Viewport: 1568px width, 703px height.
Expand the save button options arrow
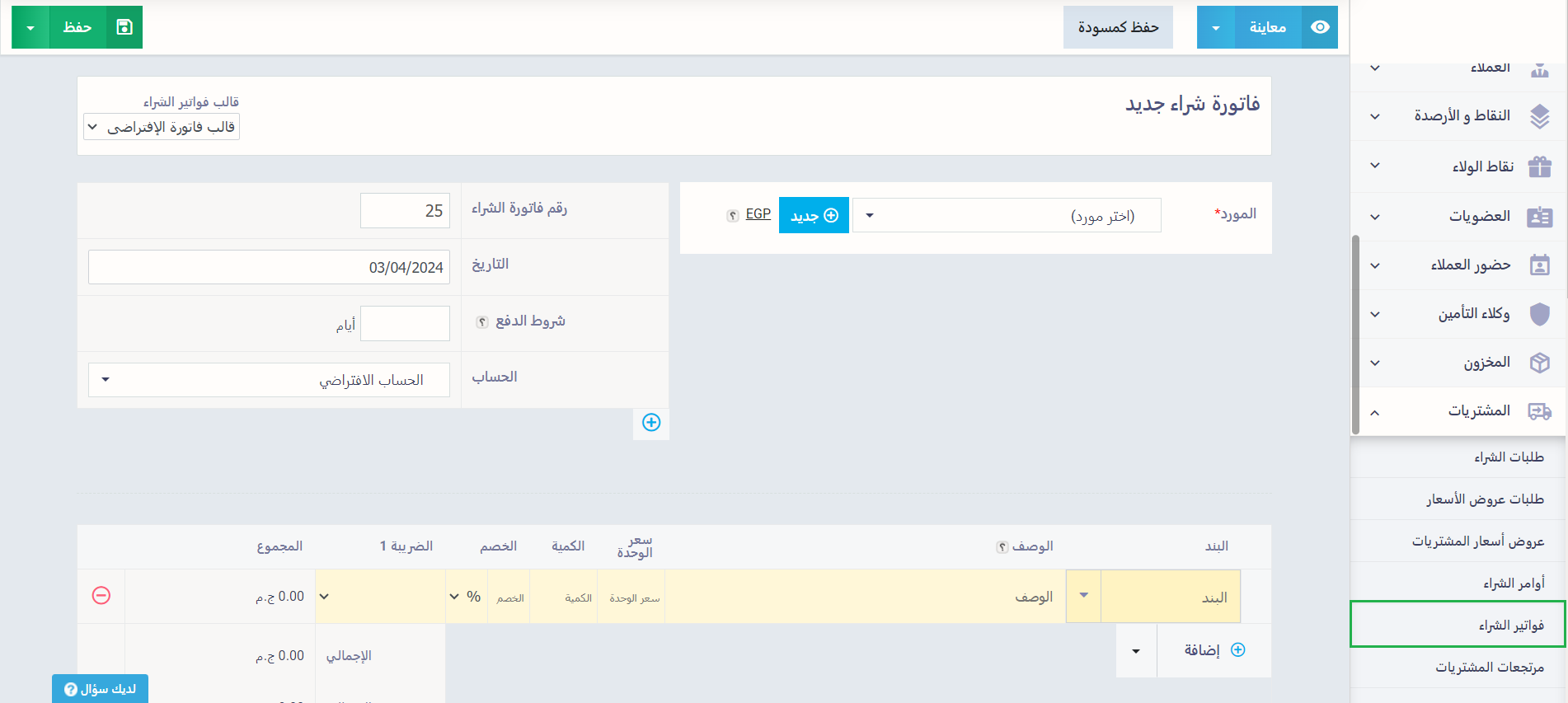(31, 27)
